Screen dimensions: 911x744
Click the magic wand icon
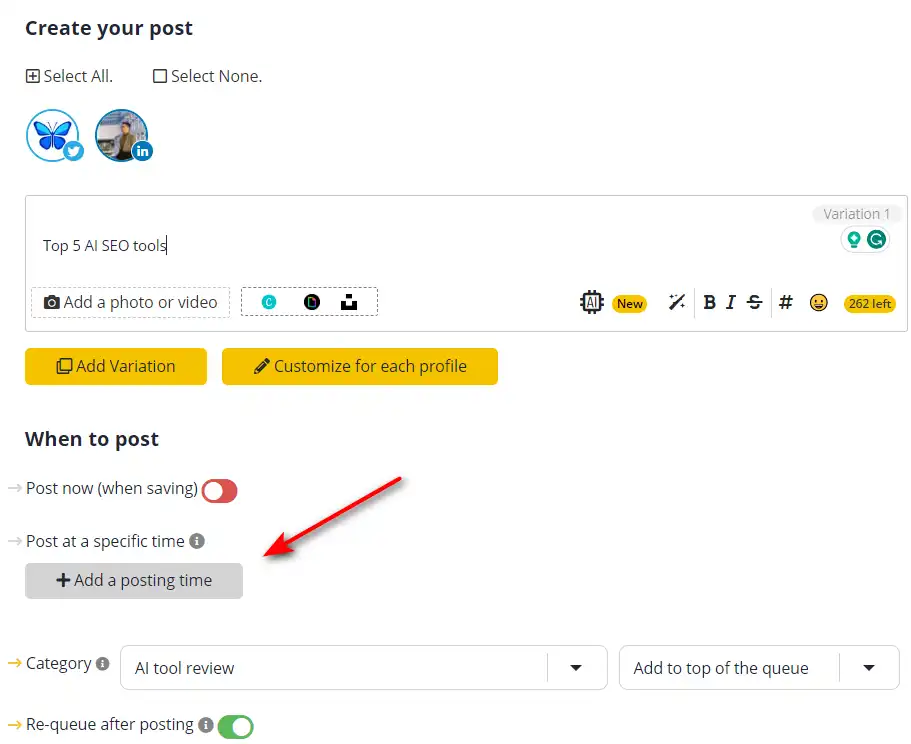tap(677, 302)
